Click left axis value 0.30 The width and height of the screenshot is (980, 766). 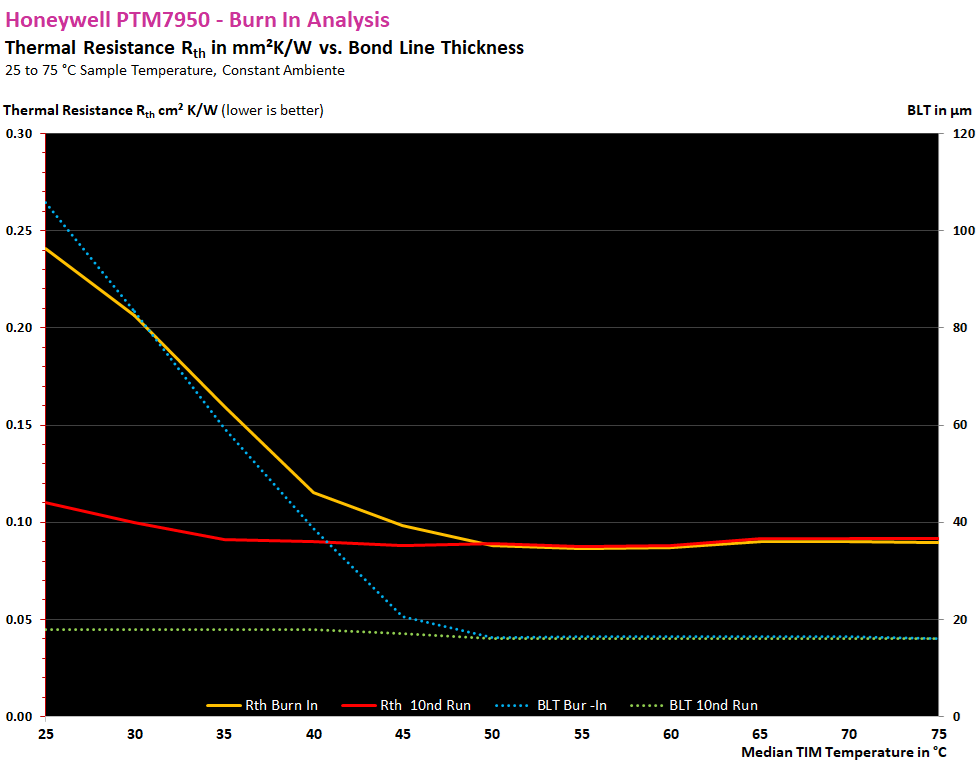(19, 134)
